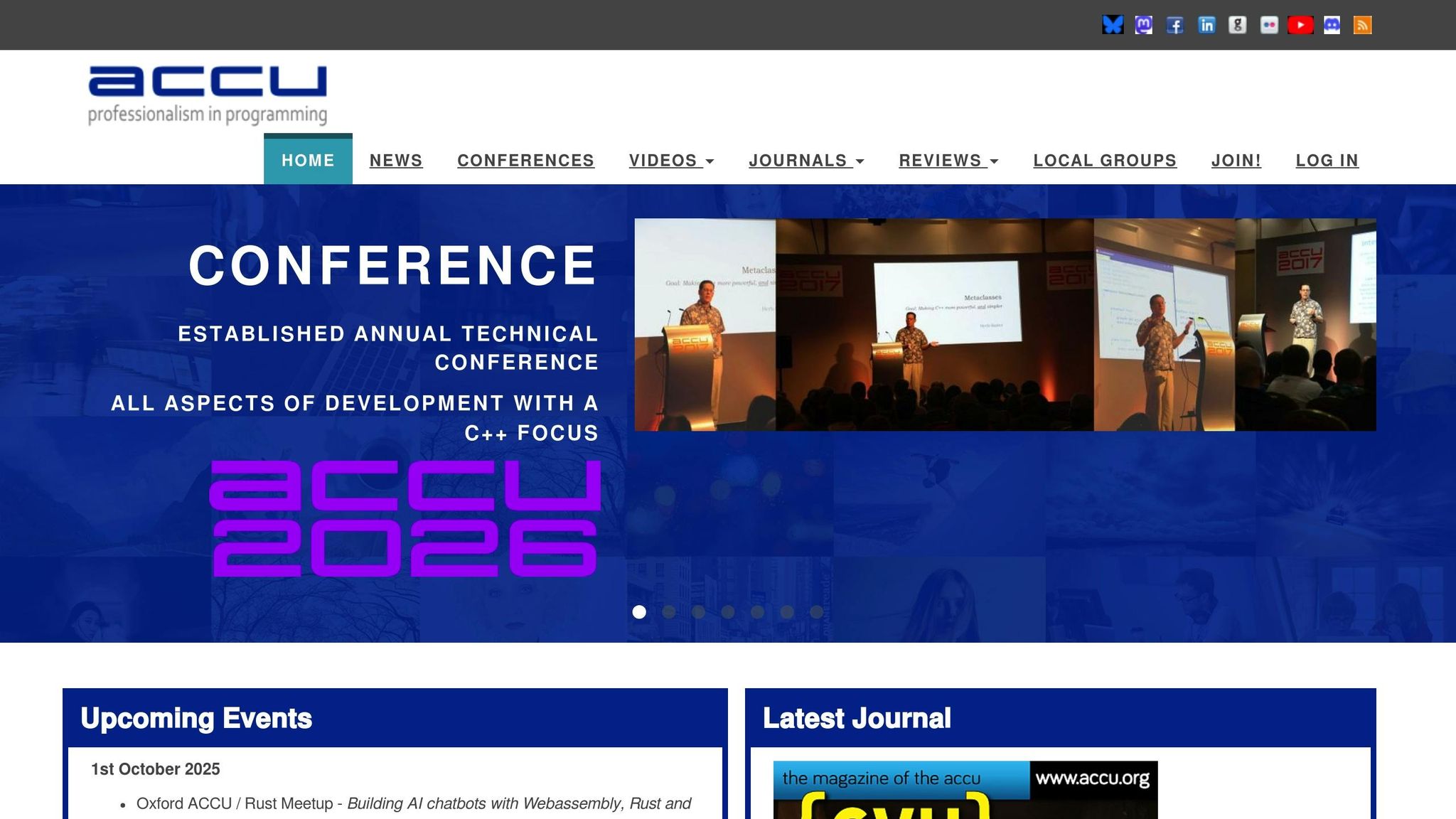The width and height of the screenshot is (1456, 819).
Task: Click the Log In link
Action: (1327, 161)
